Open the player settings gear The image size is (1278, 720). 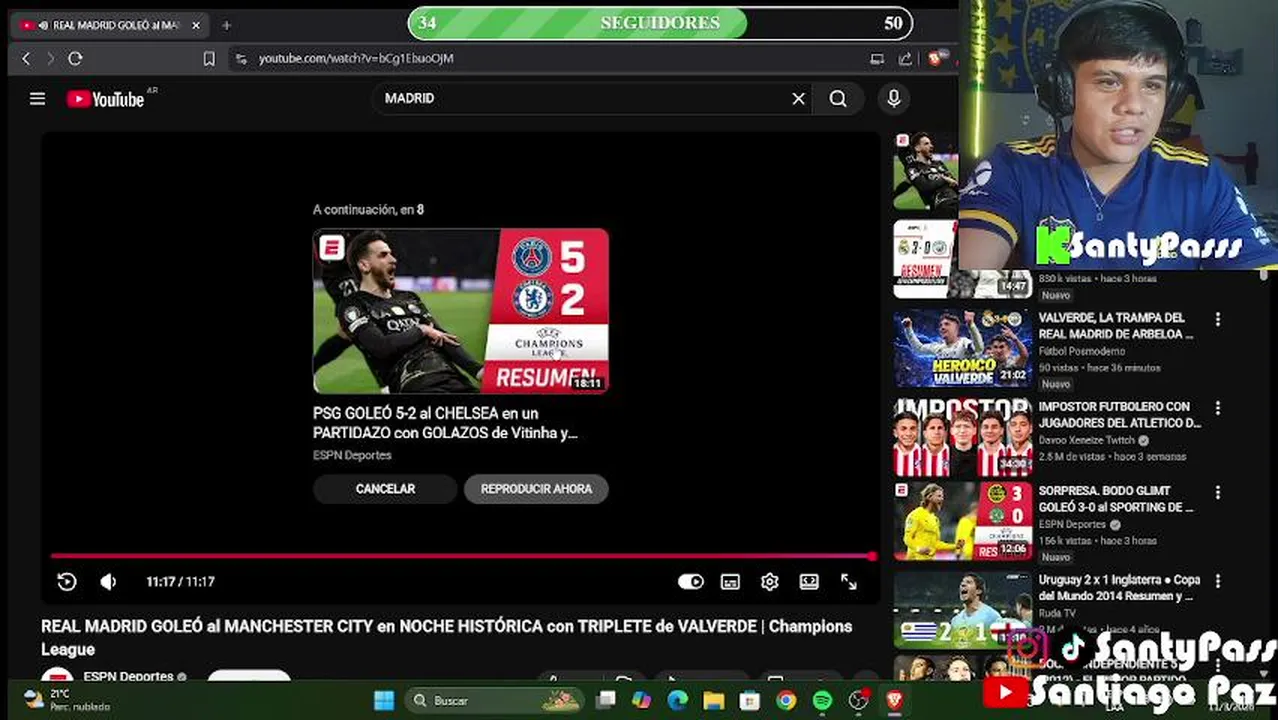pos(769,581)
